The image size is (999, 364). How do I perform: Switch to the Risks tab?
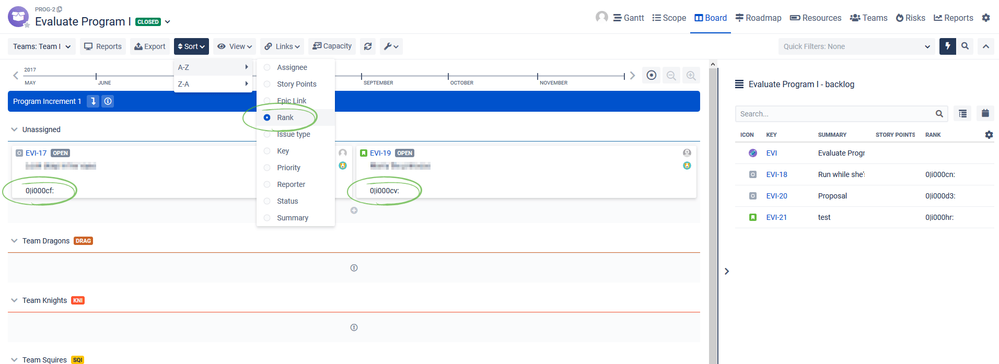click(x=910, y=18)
